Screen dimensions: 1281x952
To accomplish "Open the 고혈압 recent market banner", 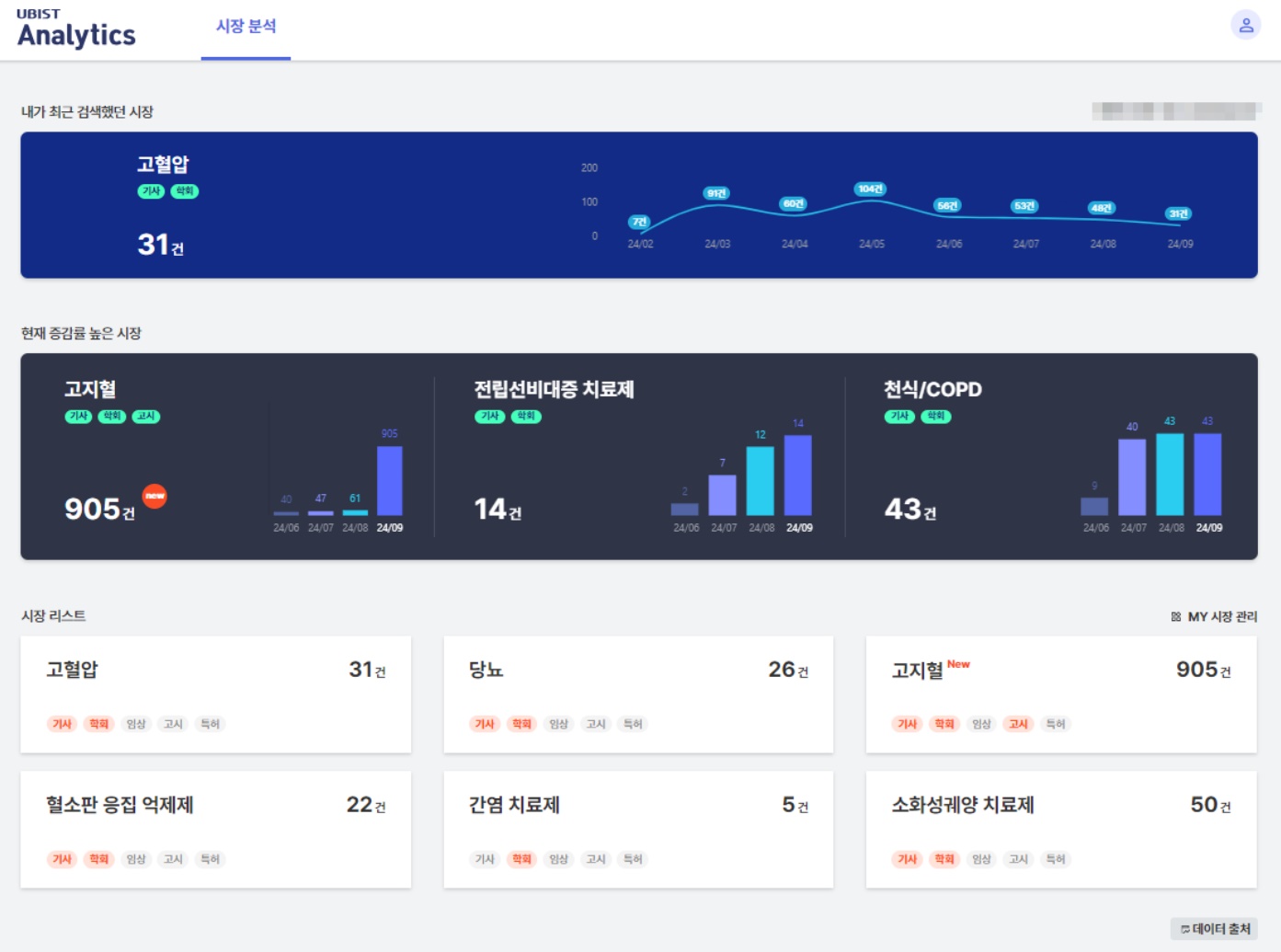I will 639,205.
